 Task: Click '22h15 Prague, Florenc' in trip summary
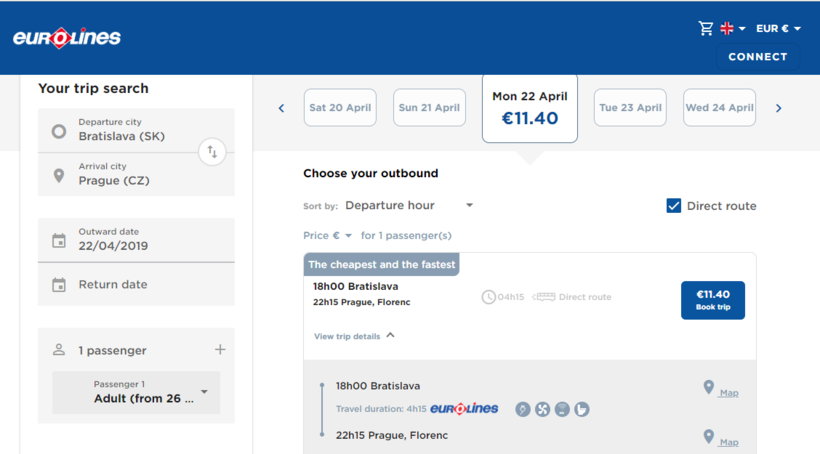(x=362, y=302)
